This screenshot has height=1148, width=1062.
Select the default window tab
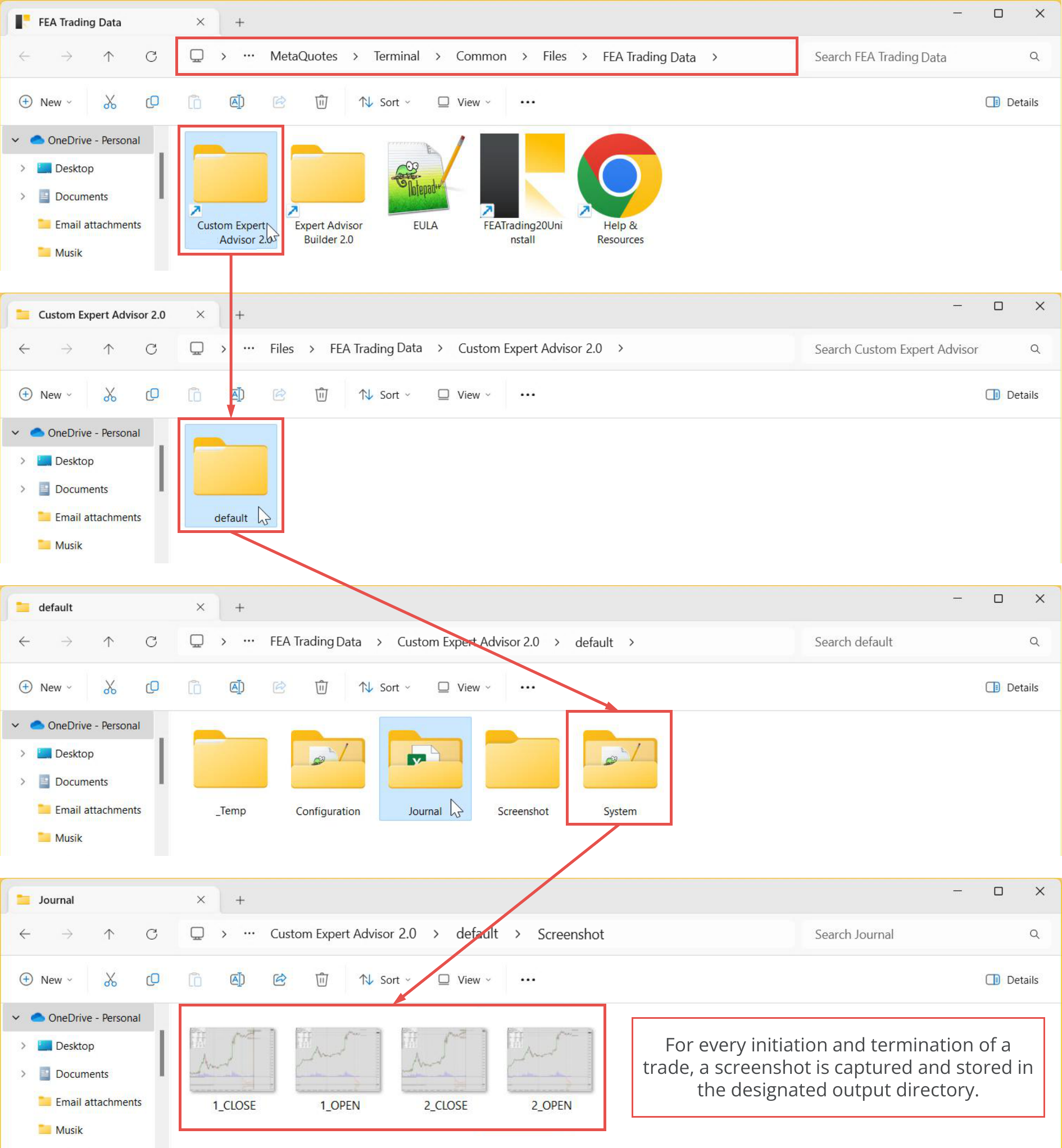[x=112, y=607]
